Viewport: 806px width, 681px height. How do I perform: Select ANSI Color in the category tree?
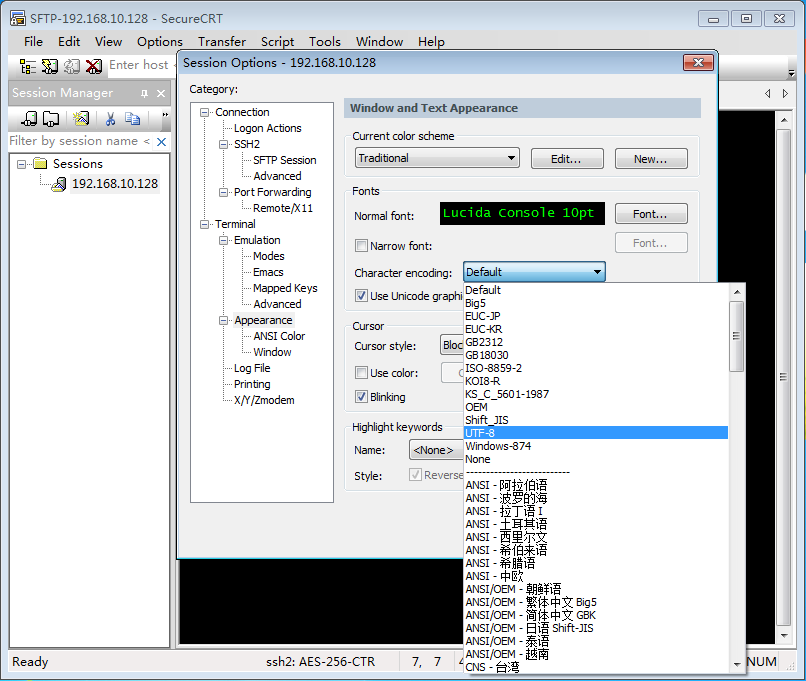click(x=279, y=336)
